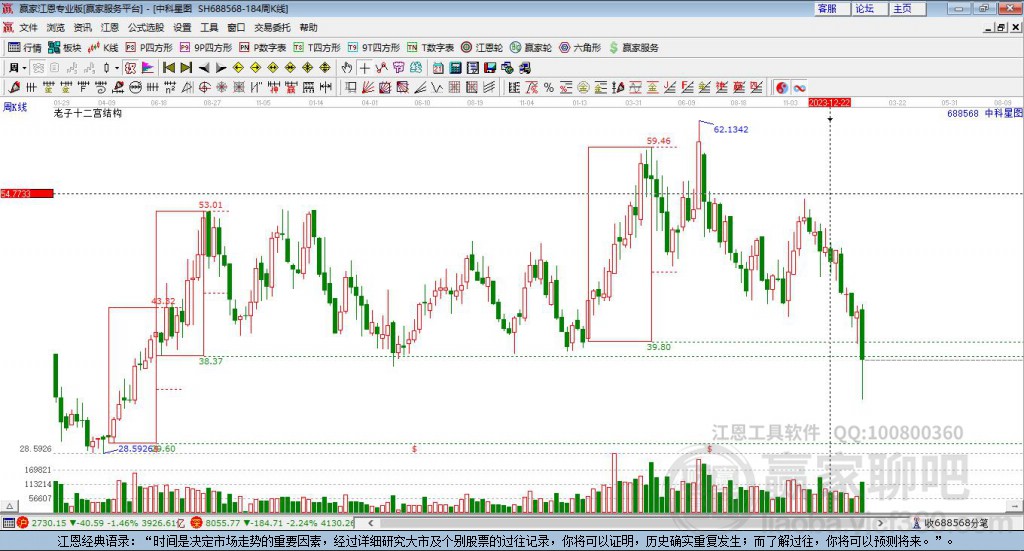Viewport: 1024px width, 551px height.
Task: Click the 沪 Shanghai index icon
Action: [x=23, y=523]
